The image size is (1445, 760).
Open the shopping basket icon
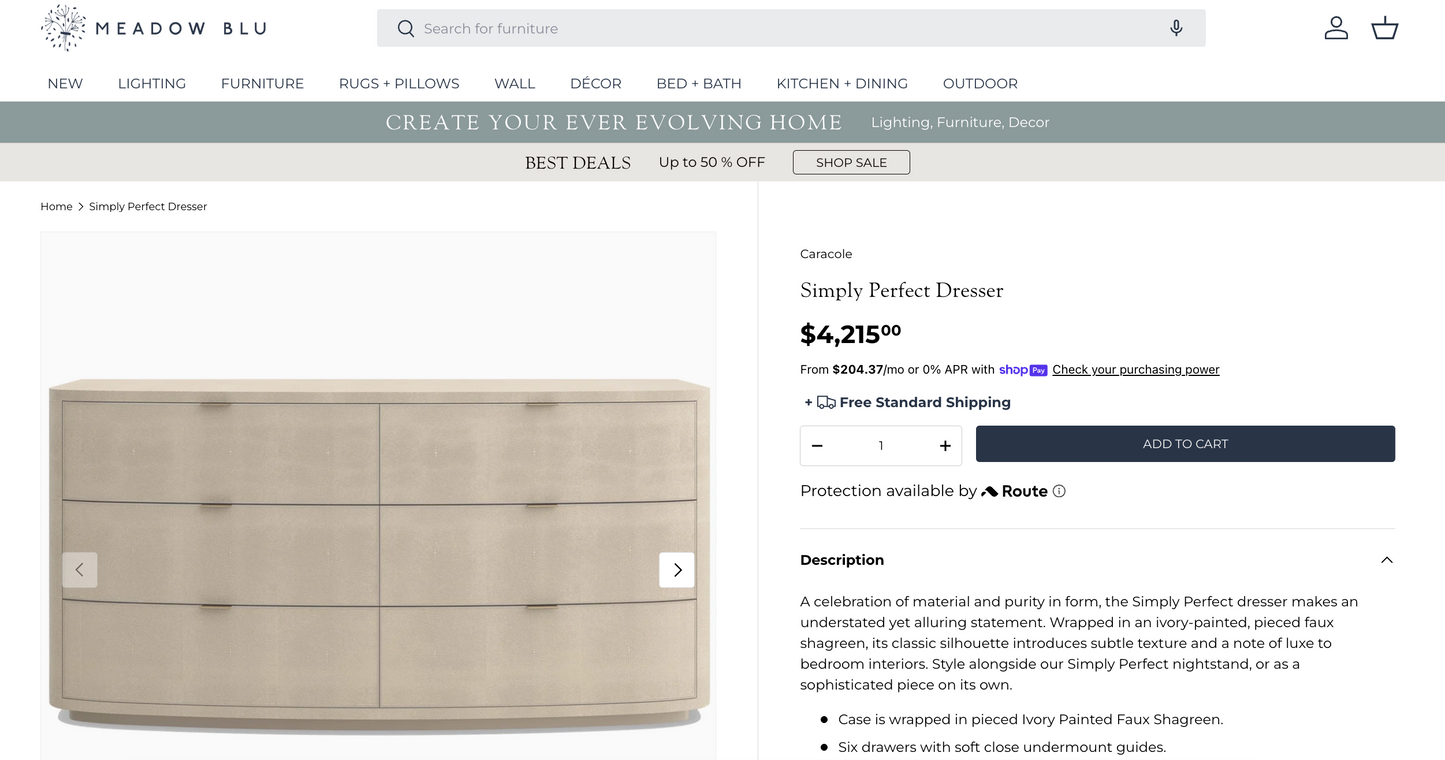1384,28
